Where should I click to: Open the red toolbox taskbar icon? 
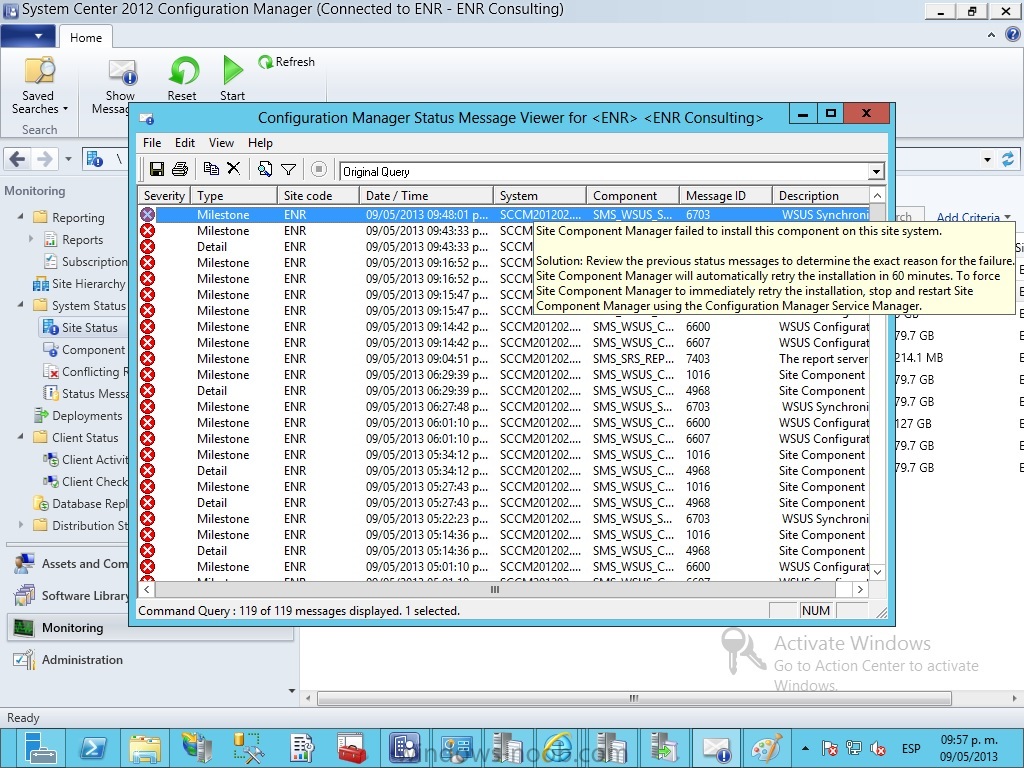[x=351, y=748]
